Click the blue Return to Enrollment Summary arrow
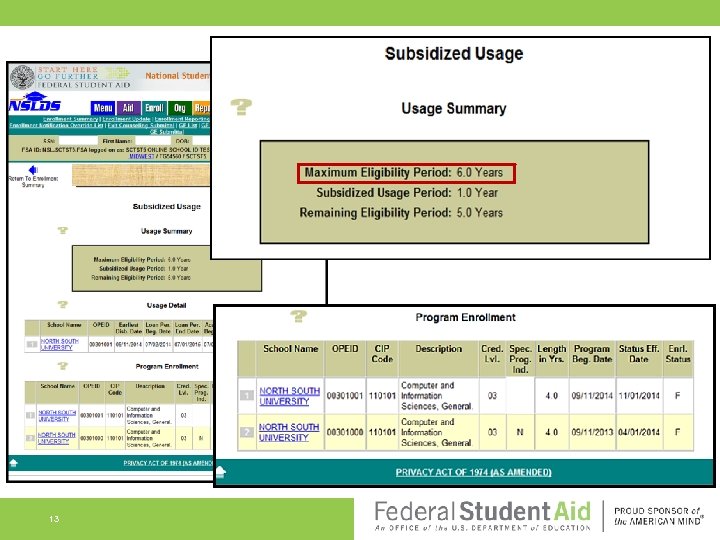 33,170
